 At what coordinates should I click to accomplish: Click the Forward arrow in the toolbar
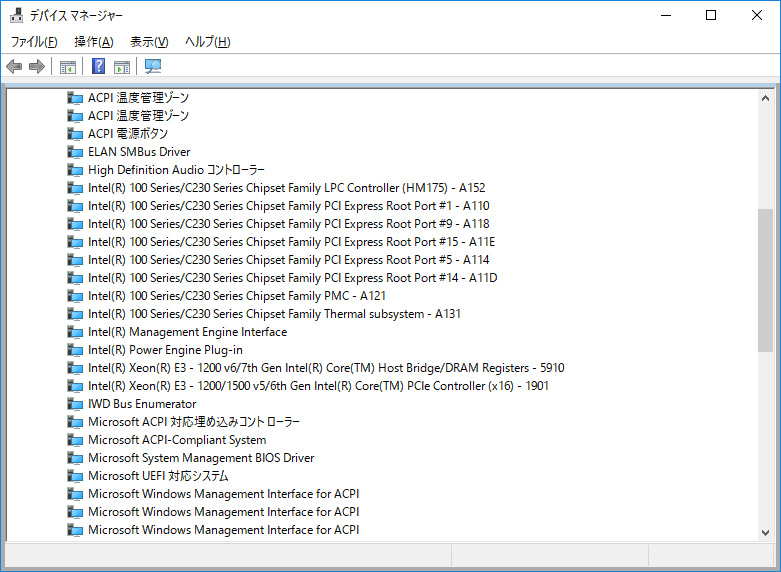37,67
